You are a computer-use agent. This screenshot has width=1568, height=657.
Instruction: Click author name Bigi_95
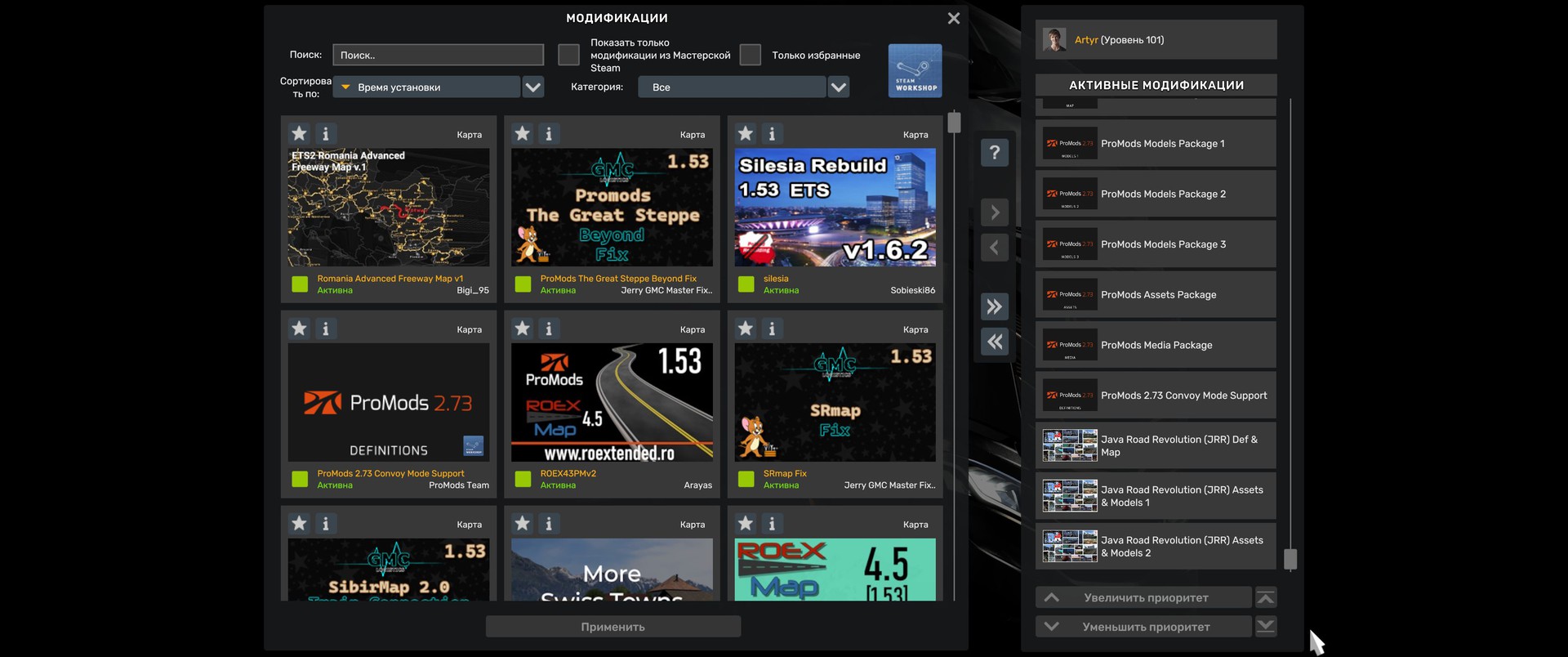click(x=473, y=290)
